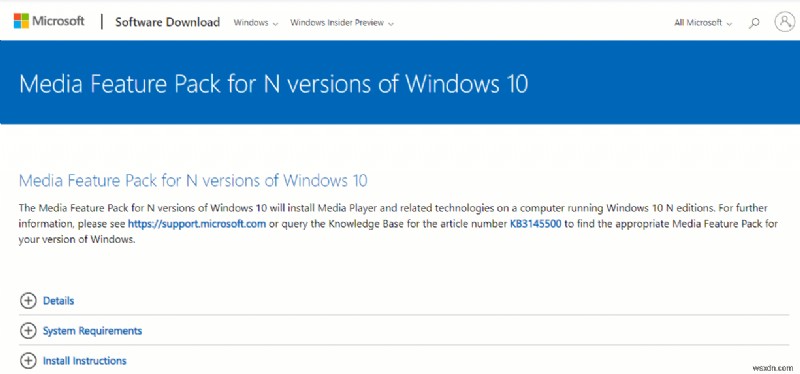This screenshot has width=800, height=374.
Task: Expand the Details plus icon
Action: point(28,301)
